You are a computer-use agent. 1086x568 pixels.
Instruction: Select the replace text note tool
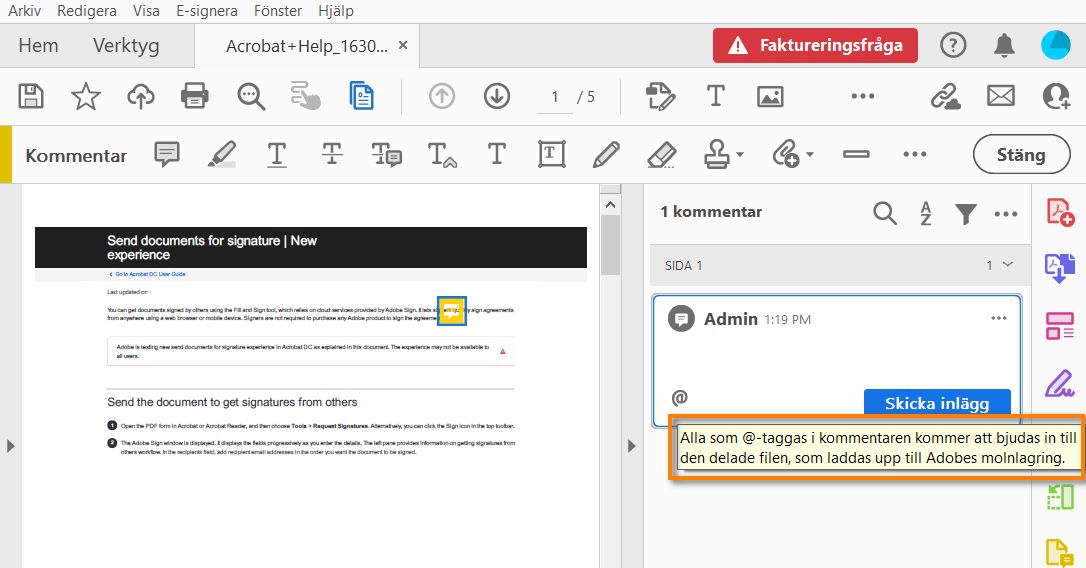click(386, 154)
